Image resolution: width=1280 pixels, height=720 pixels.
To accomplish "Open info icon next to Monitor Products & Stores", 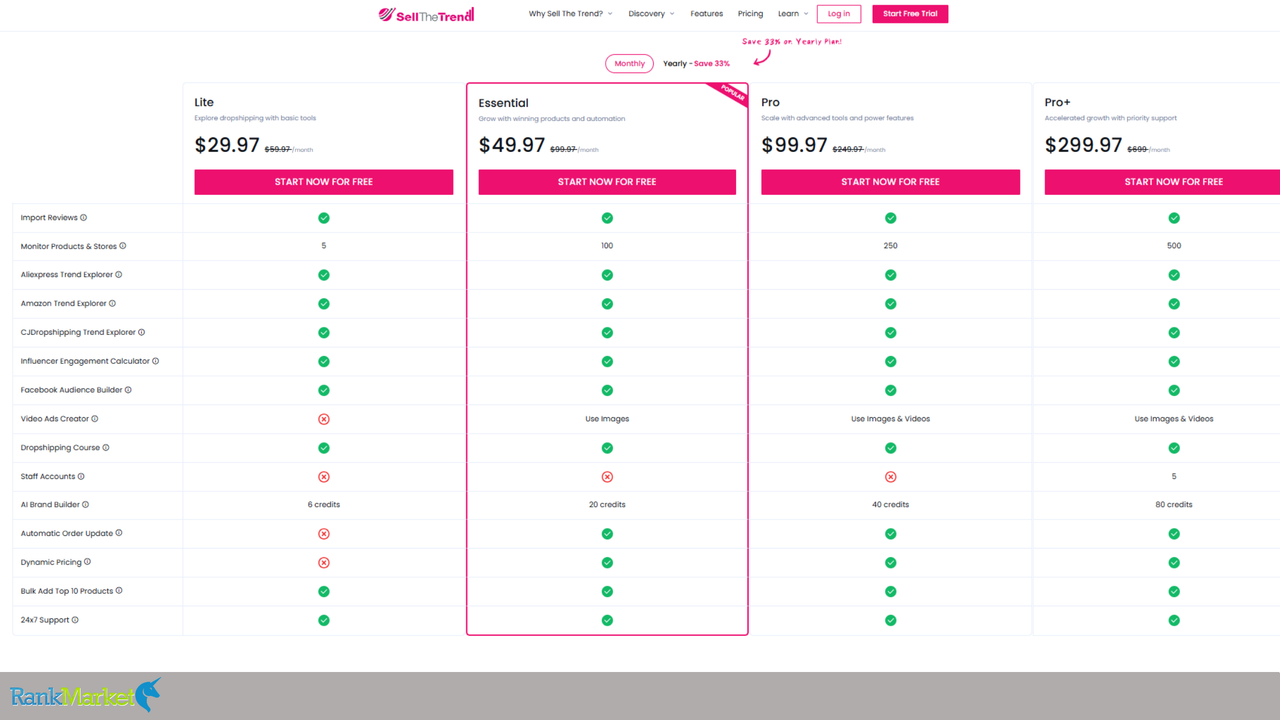I will coord(123,246).
